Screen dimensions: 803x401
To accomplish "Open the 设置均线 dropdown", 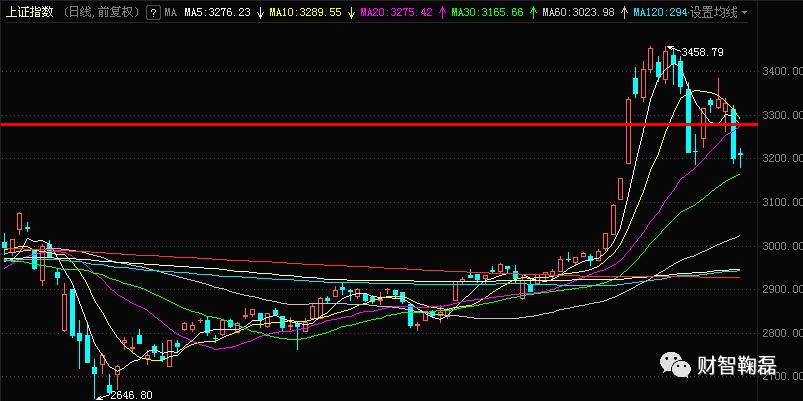I will coord(718,13).
